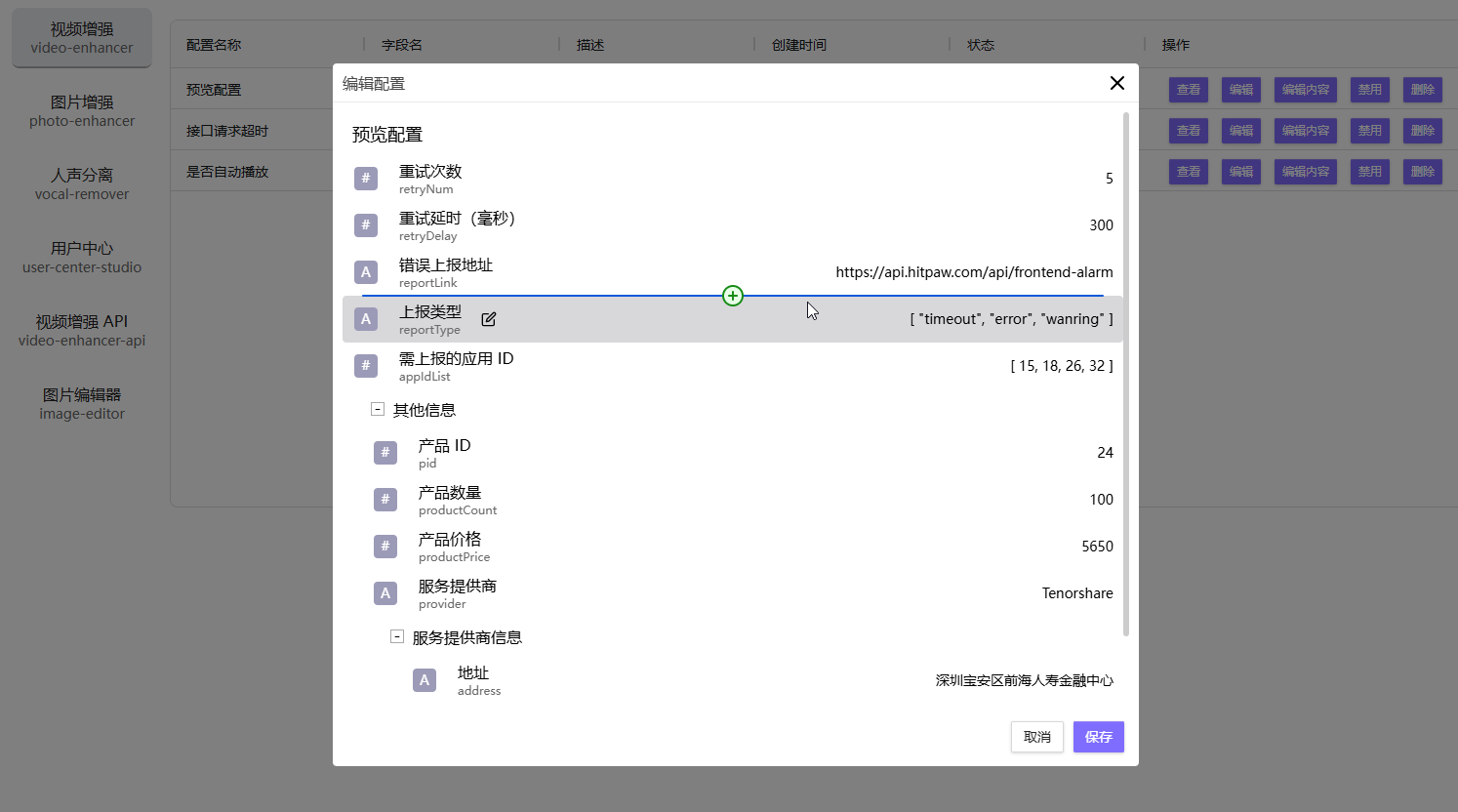The height and width of the screenshot is (812, 1458).
Task: Click the number type icon for 重试延时
Action: tap(366, 225)
